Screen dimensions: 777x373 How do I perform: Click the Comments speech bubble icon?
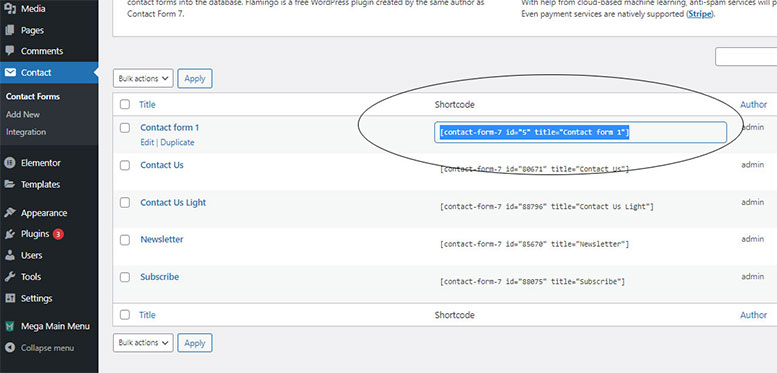[10, 51]
